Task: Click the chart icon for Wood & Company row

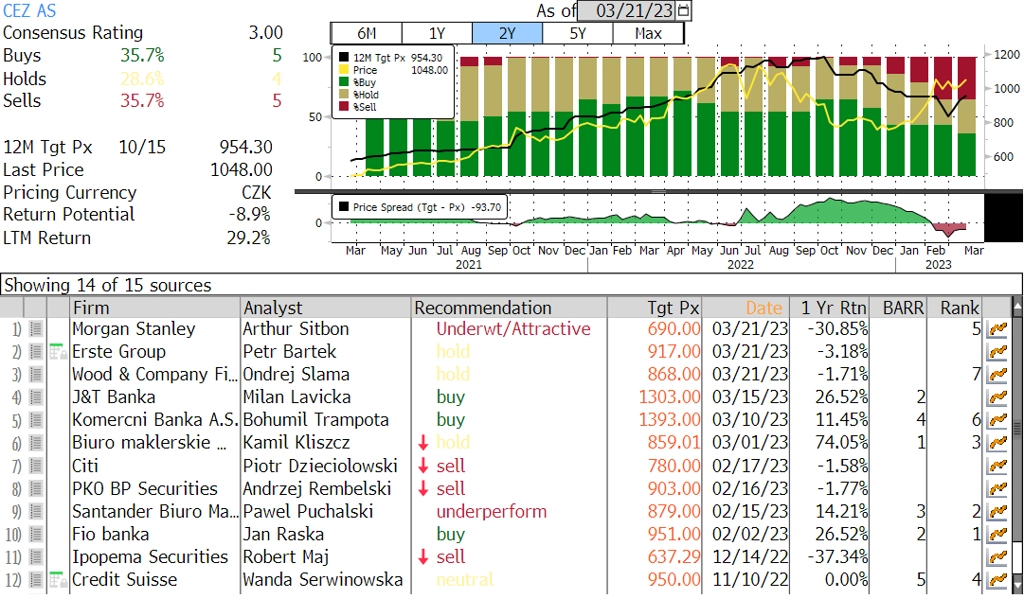Action: [997, 375]
